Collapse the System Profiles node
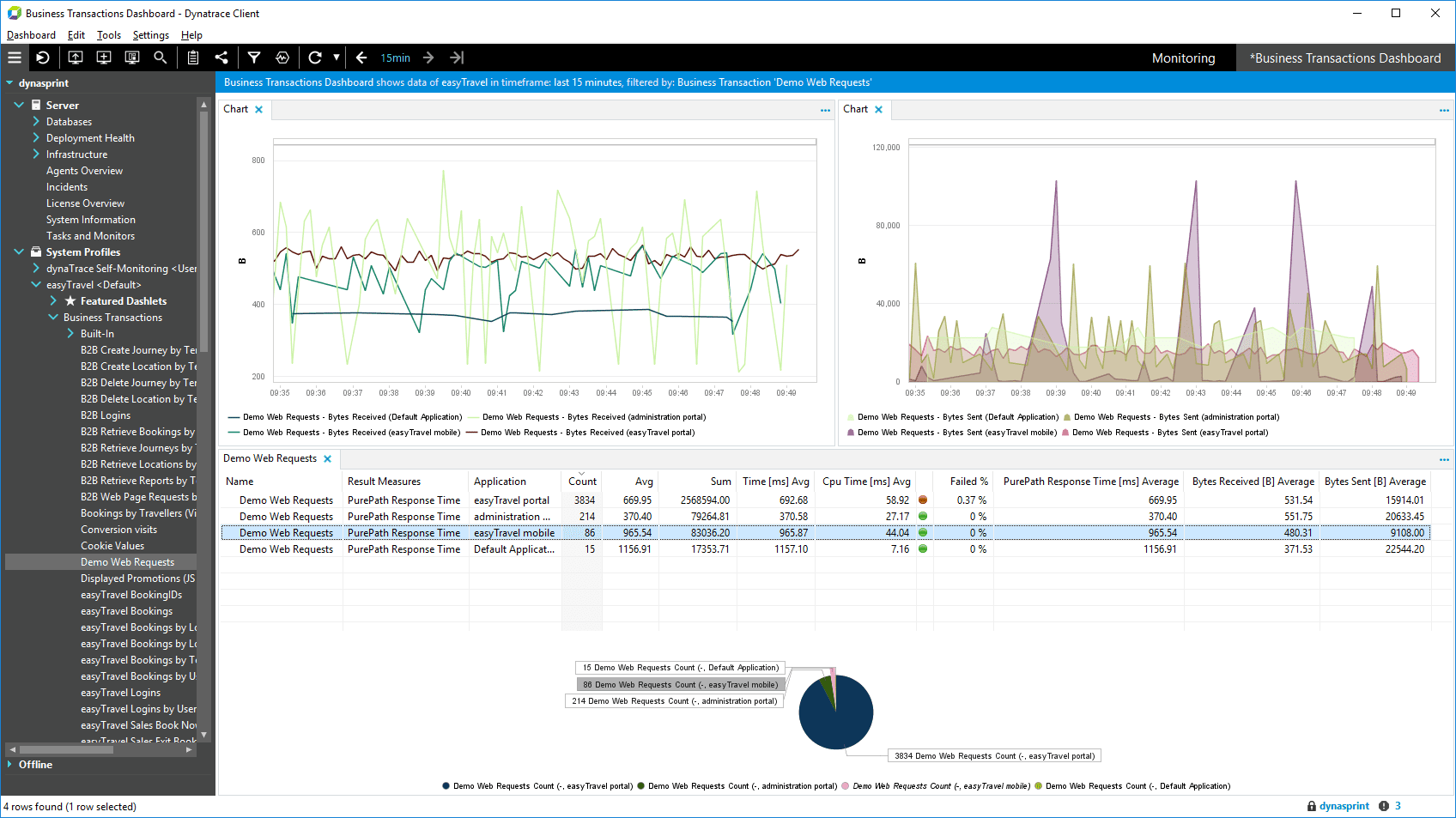Screen dimensions: 1456x818 click(19, 252)
